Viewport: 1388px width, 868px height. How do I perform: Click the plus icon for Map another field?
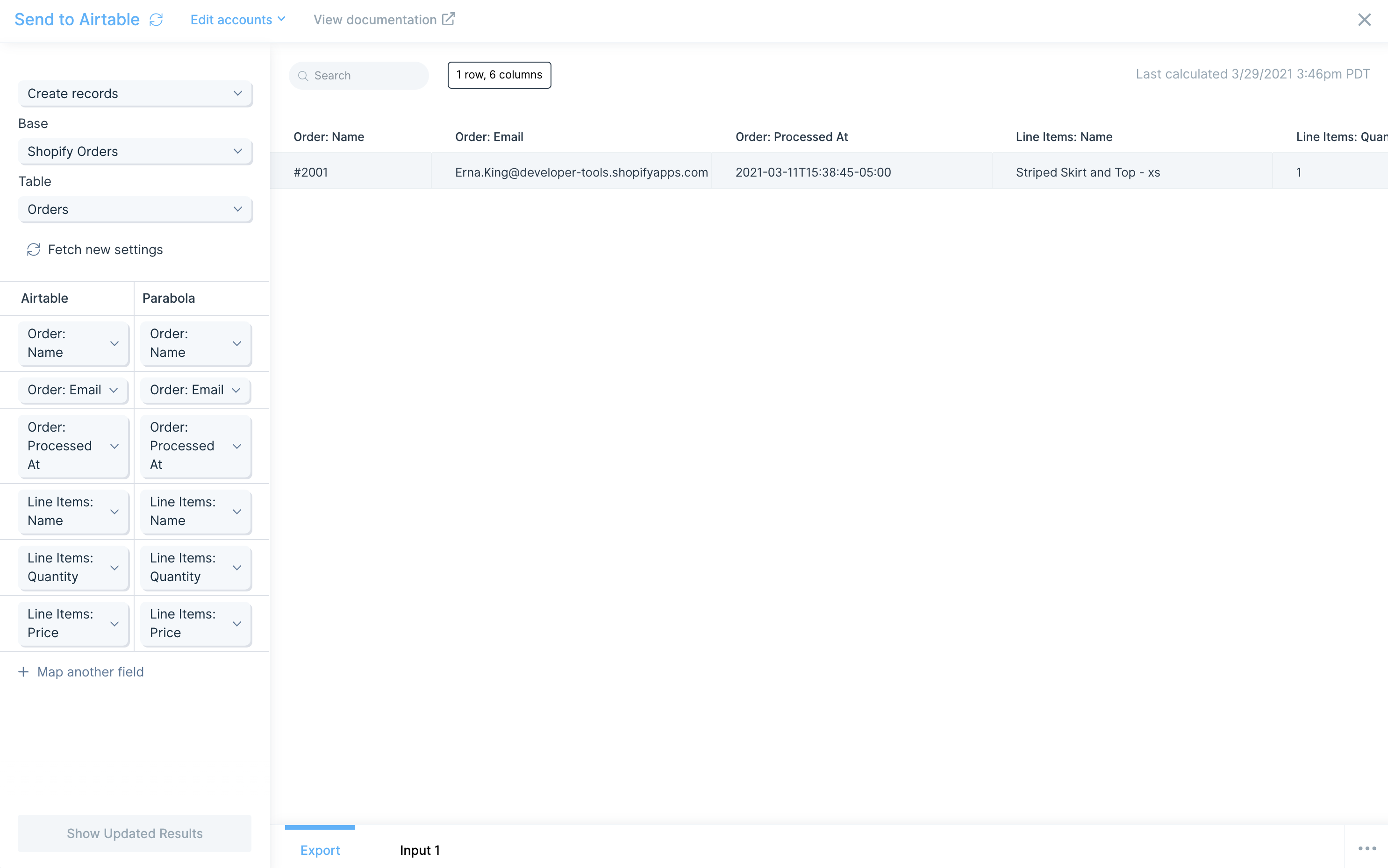pos(23,672)
